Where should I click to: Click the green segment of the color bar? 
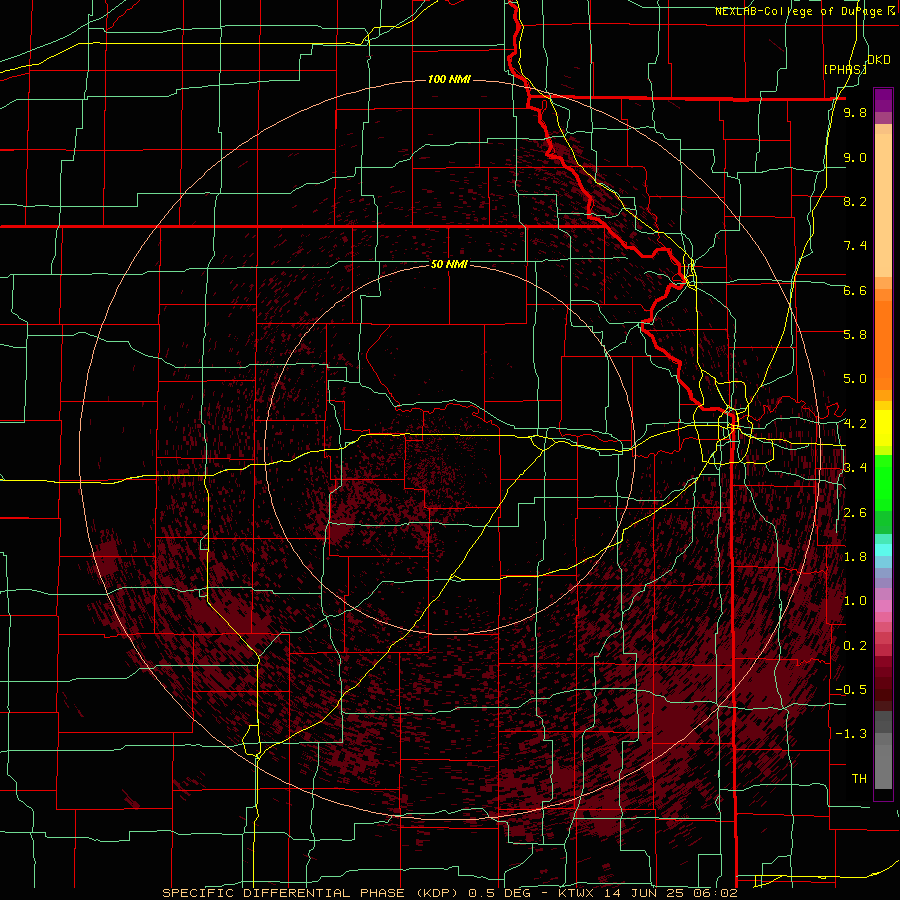pyautogui.click(x=883, y=482)
